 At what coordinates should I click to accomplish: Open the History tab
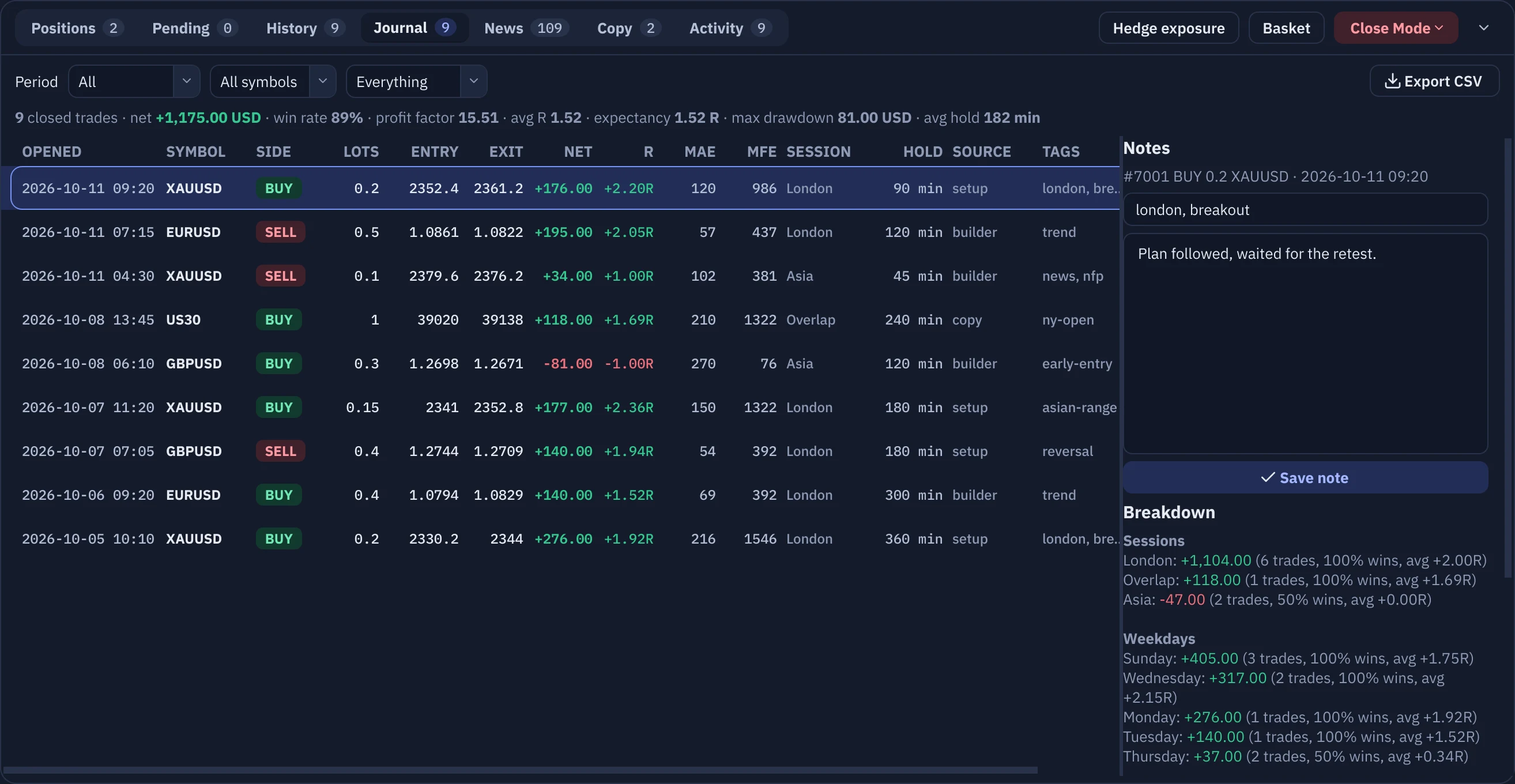(304, 28)
